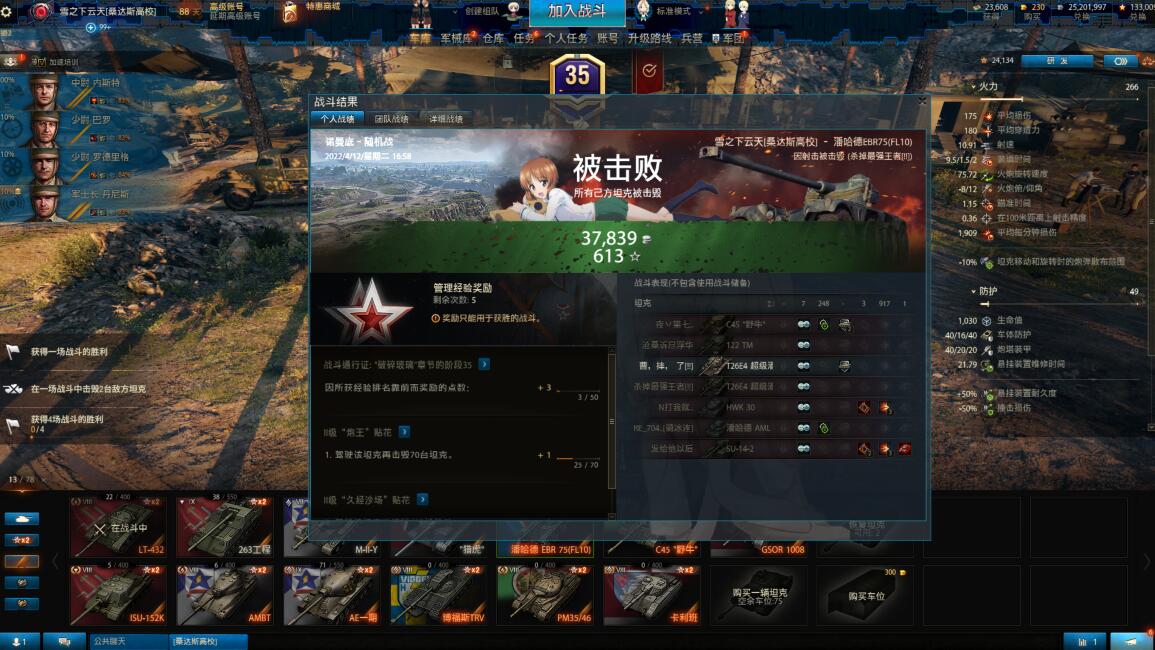The height and width of the screenshot is (650, 1155).
Task: Expand the 标准模式 battle mode dropdown
Action: pyautogui.click(x=679, y=11)
